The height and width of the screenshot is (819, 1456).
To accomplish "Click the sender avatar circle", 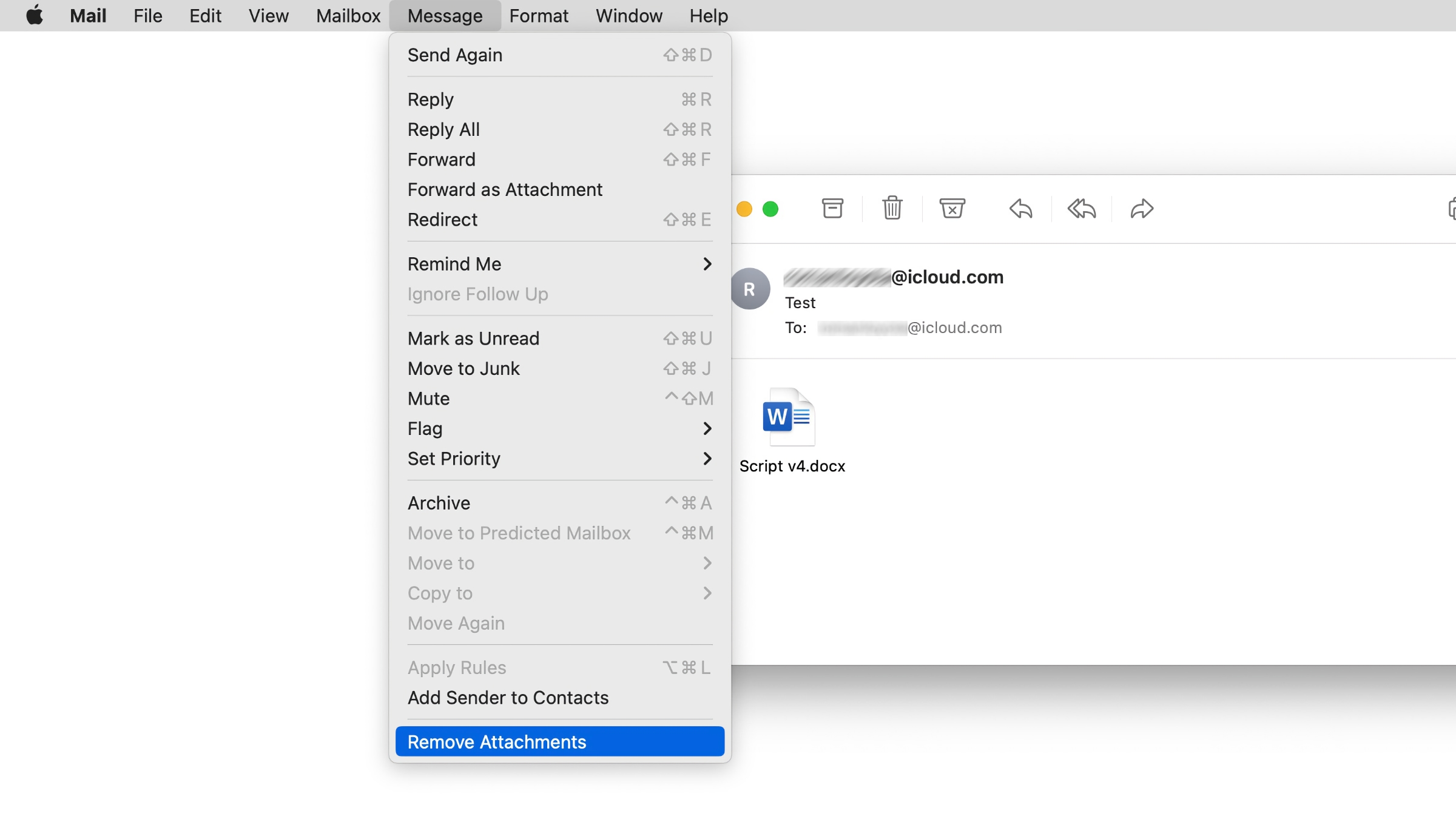I will [x=750, y=289].
